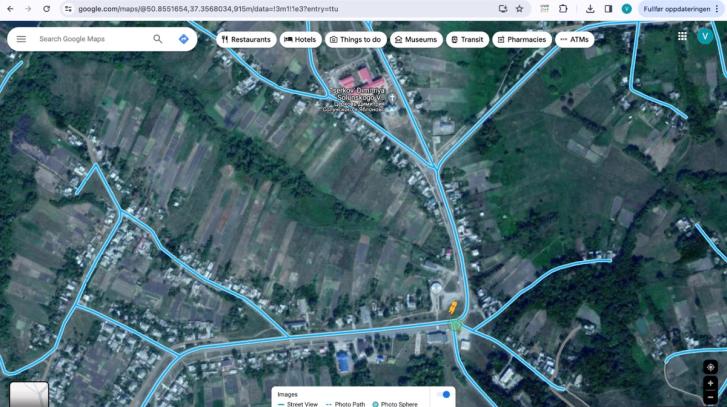Image resolution: width=727 pixels, height=407 pixels.
Task: Focus the Search Google Maps field
Action: click(x=93, y=39)
